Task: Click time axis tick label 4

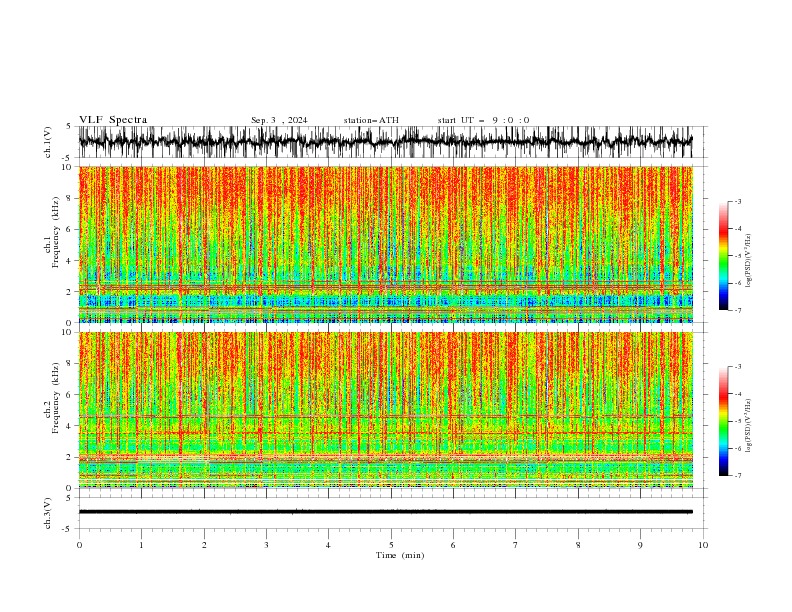Action: pos(329,545)
